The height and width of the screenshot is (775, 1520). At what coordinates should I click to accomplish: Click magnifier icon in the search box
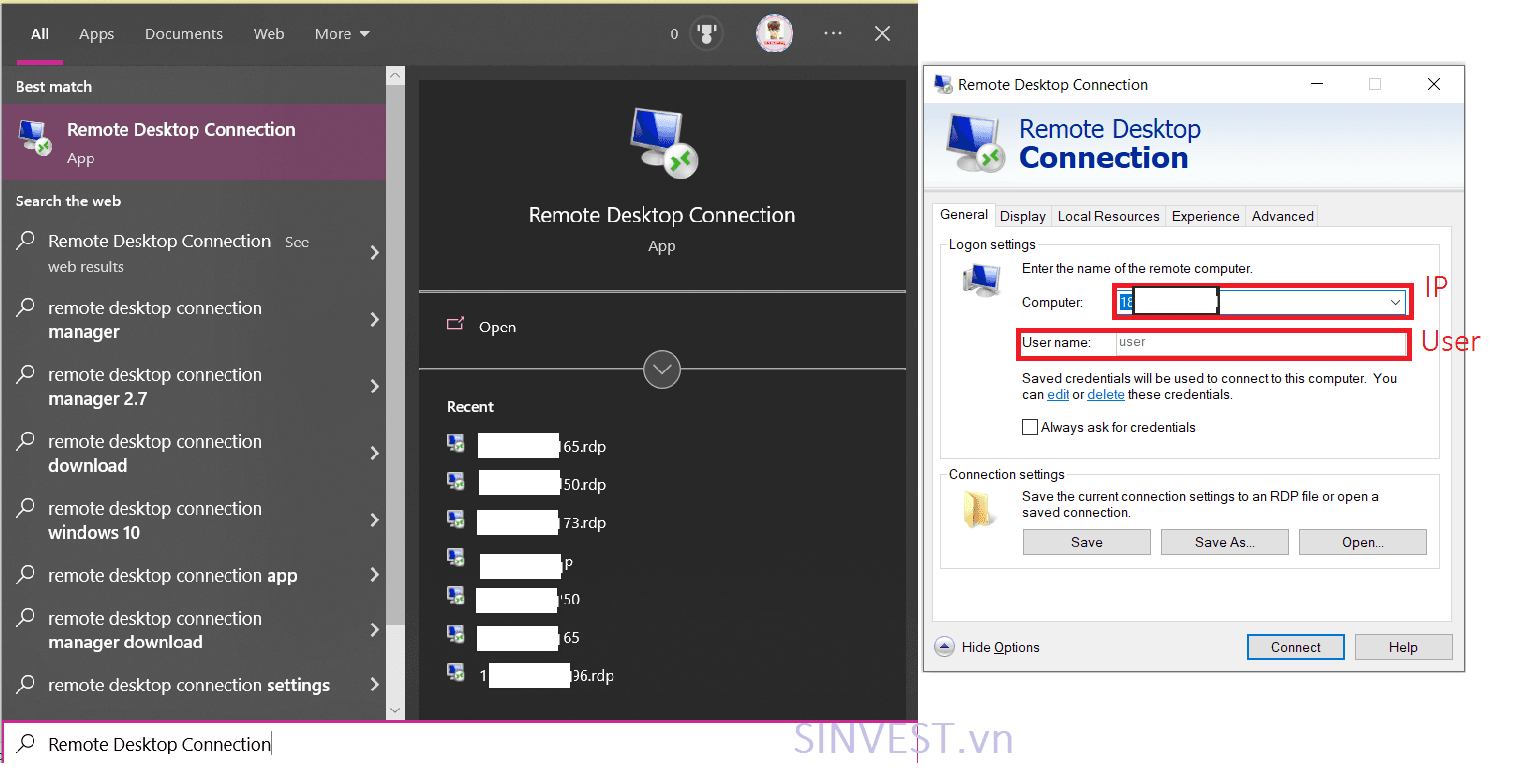coord(27,743)
